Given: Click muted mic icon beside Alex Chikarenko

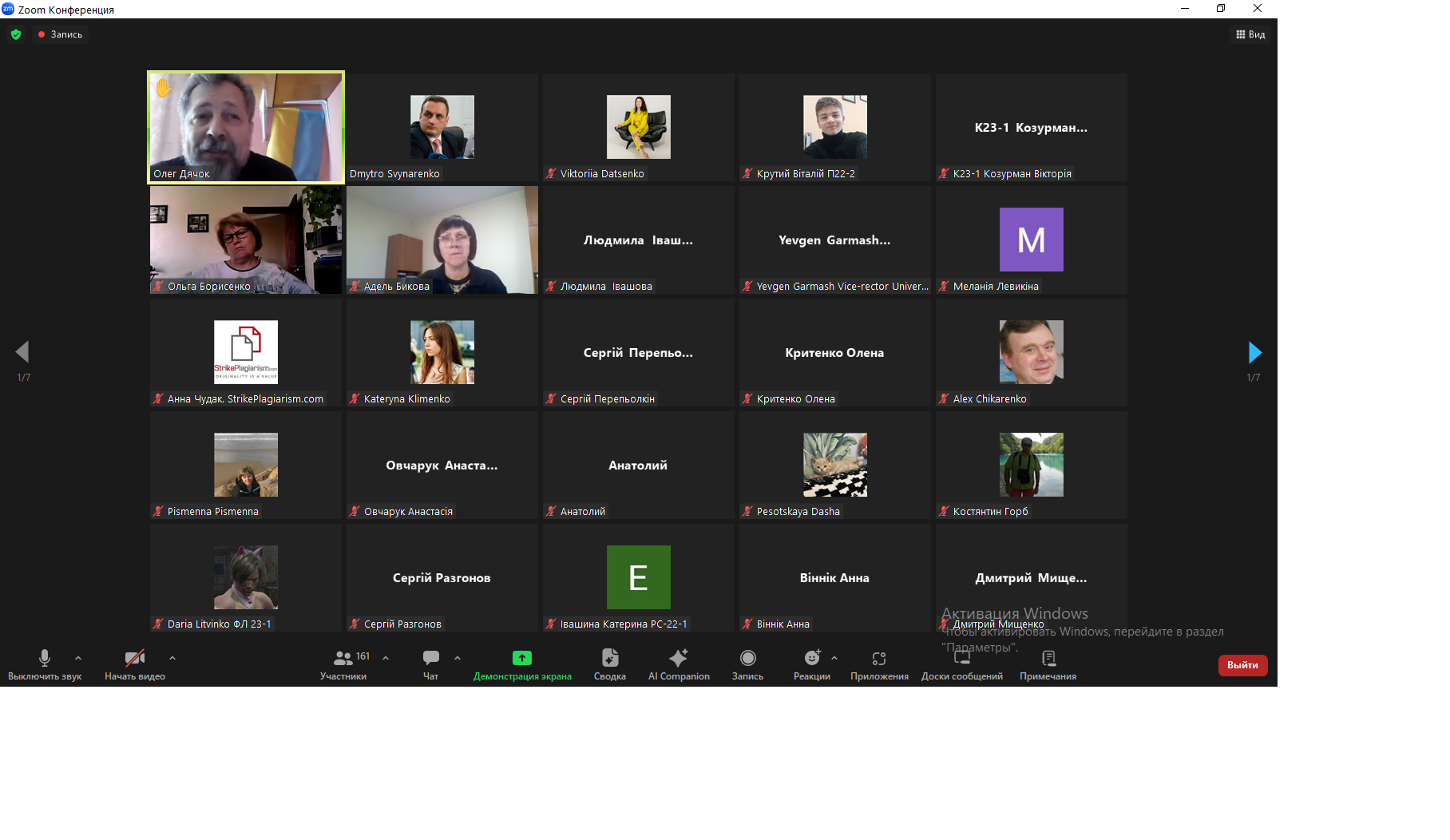Looking at the screenshot, I should pos(944,398).
